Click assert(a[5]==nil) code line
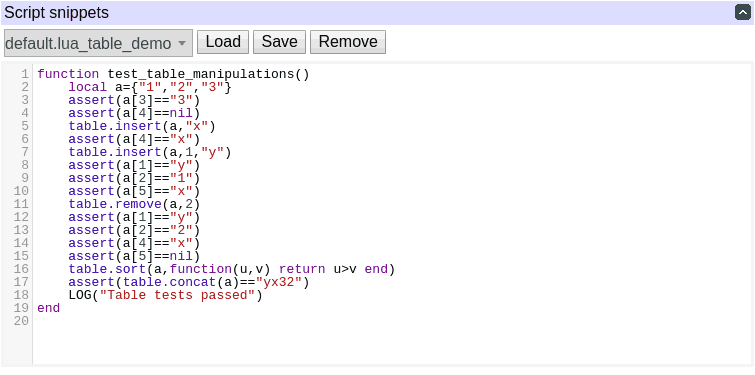755x375 pixels. 134,256
